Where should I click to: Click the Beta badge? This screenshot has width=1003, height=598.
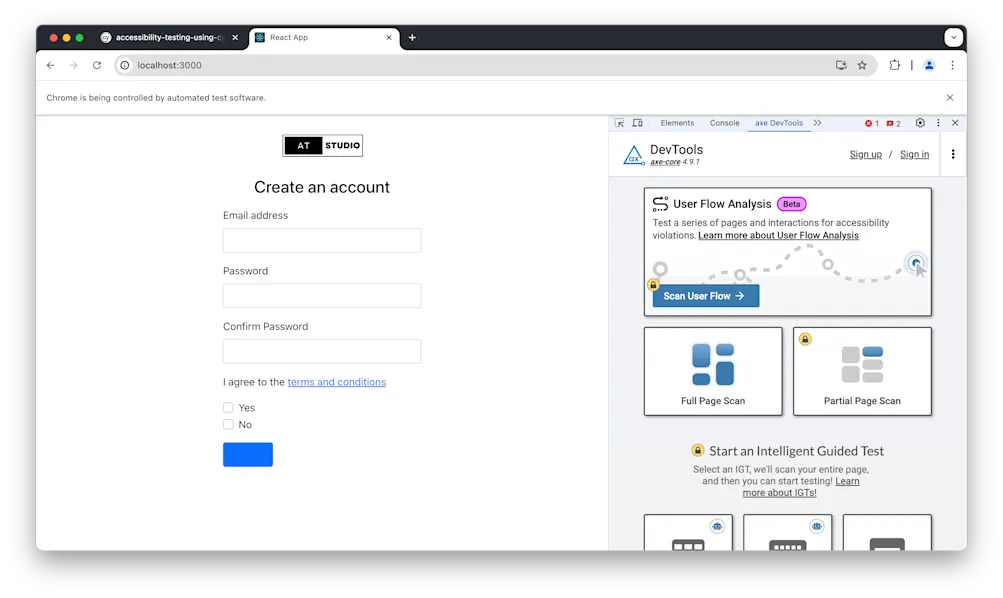(x=791, y=204)
